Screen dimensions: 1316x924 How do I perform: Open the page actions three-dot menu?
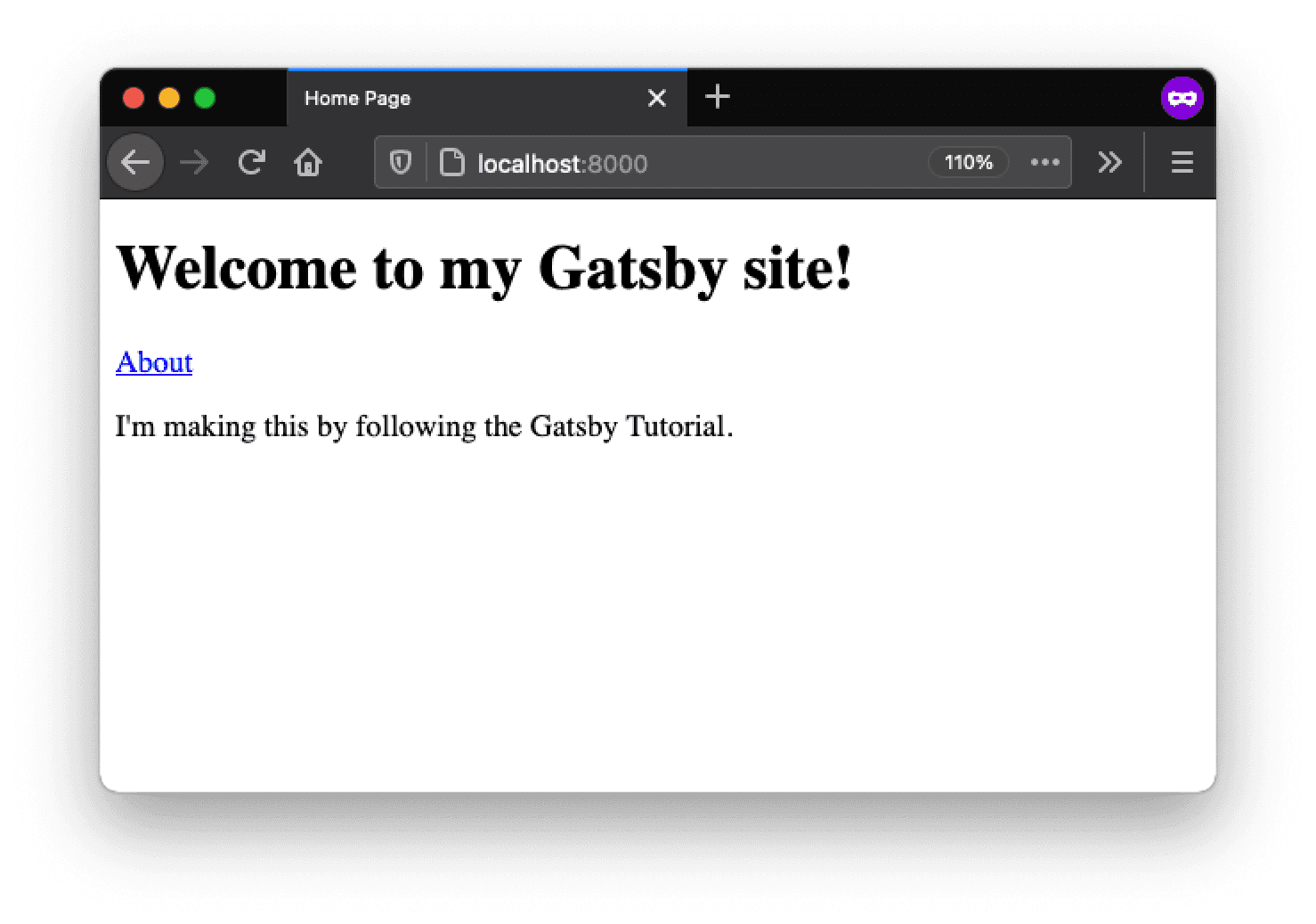[1044, 163]
